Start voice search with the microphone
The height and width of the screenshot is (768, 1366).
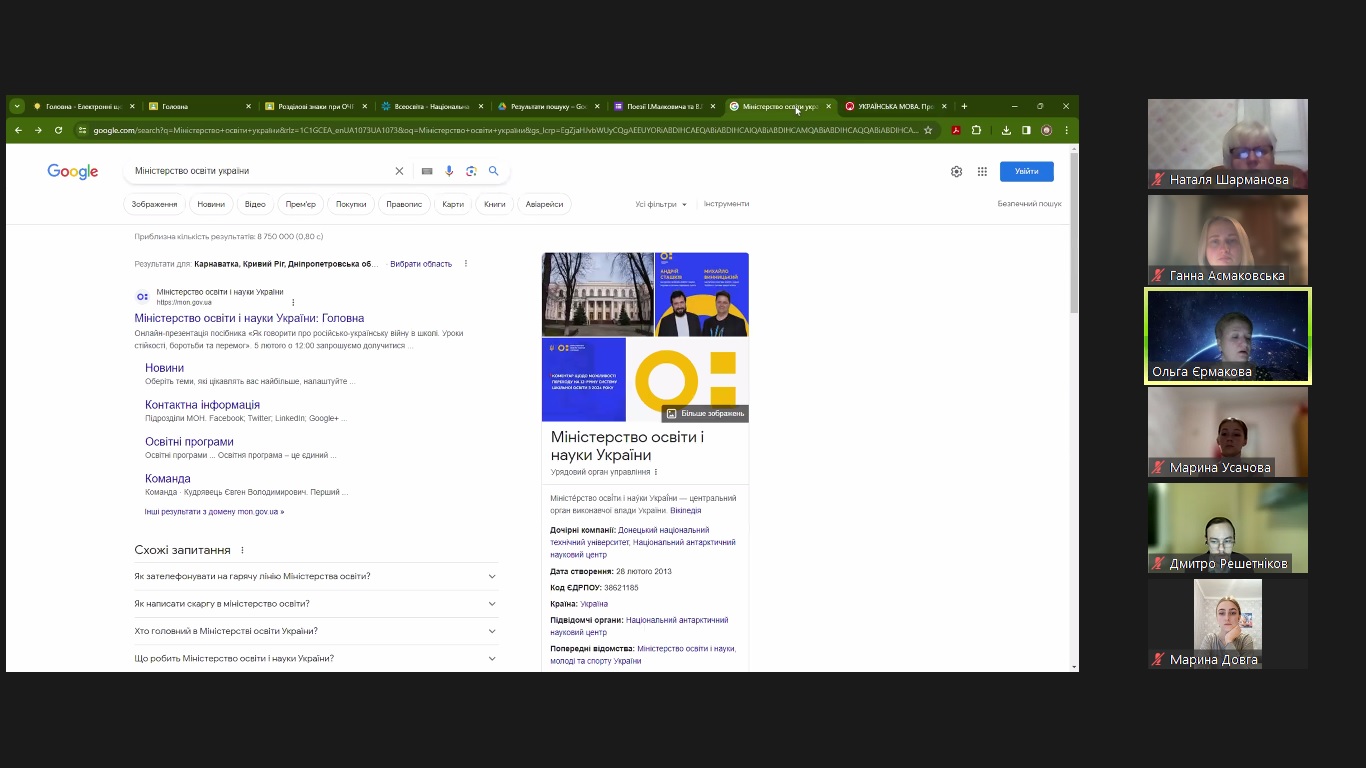coord(449,171)
